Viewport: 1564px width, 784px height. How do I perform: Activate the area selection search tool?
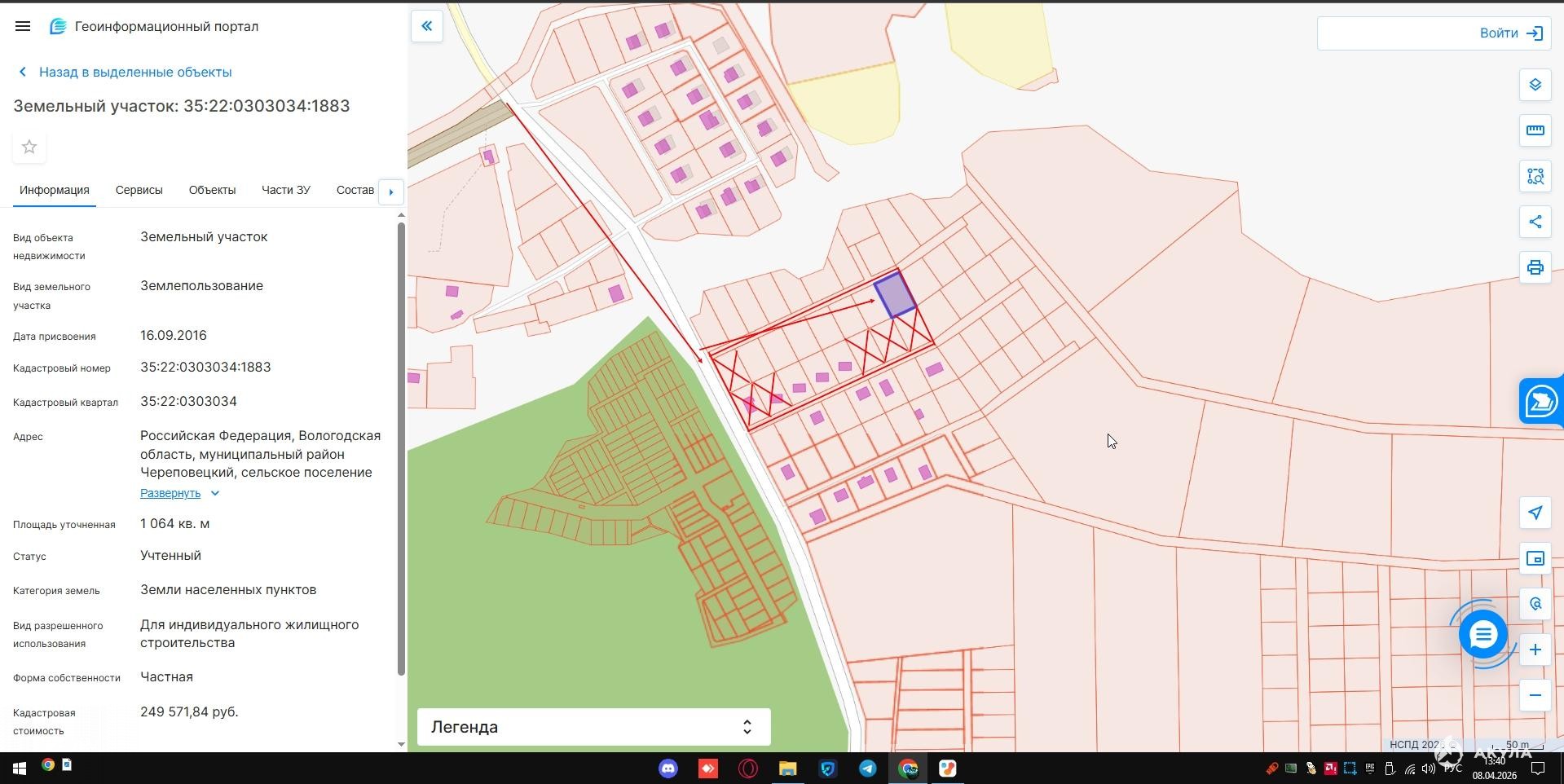point(1535,176)
